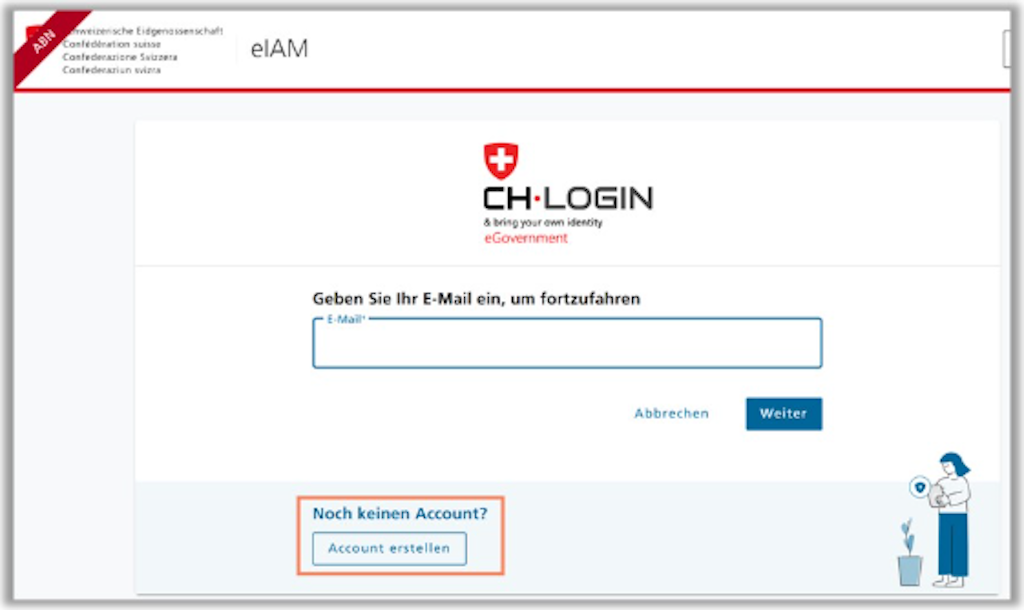
Task: Click the woman illustration in the footer
Action: tap(952, 520)
